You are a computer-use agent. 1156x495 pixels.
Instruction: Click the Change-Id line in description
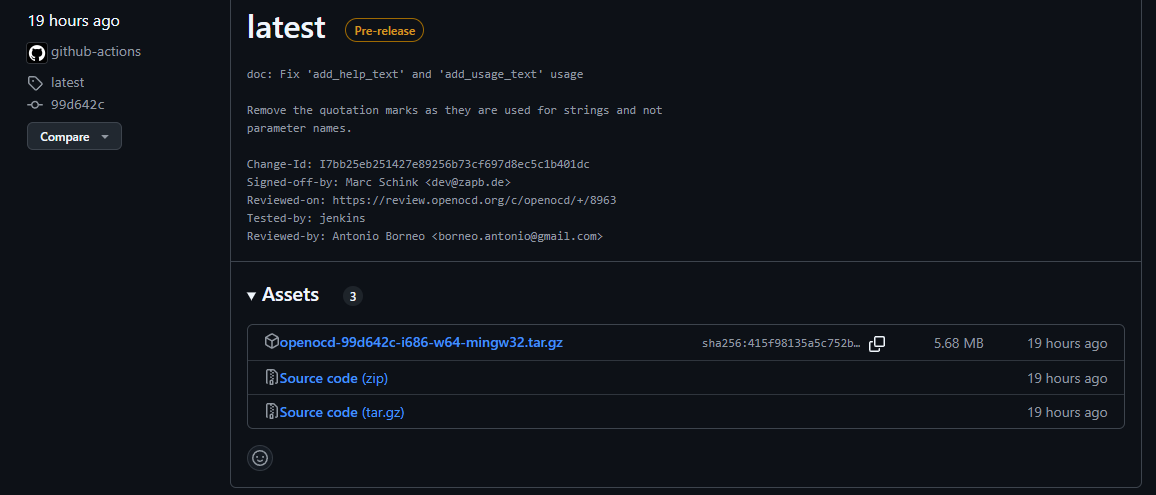tap(418, 164)
